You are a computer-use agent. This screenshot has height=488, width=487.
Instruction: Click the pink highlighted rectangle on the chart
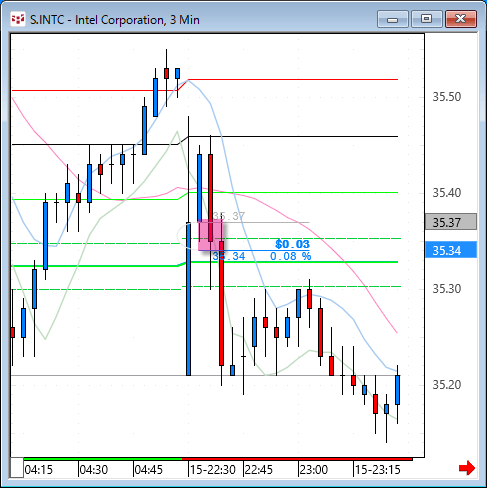tap(211, 235)
